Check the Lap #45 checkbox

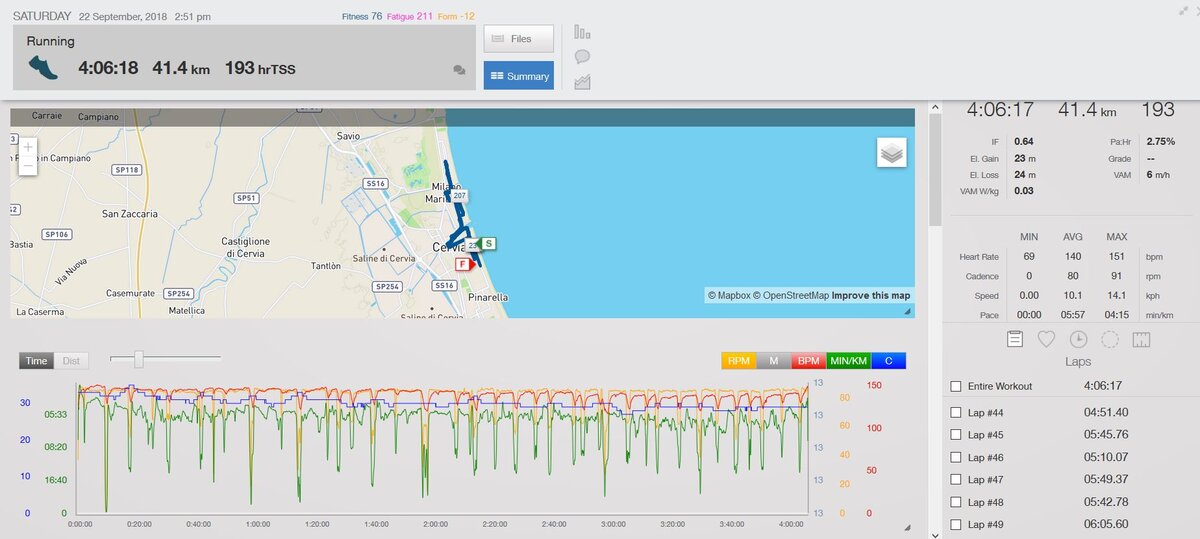(956, 435)
